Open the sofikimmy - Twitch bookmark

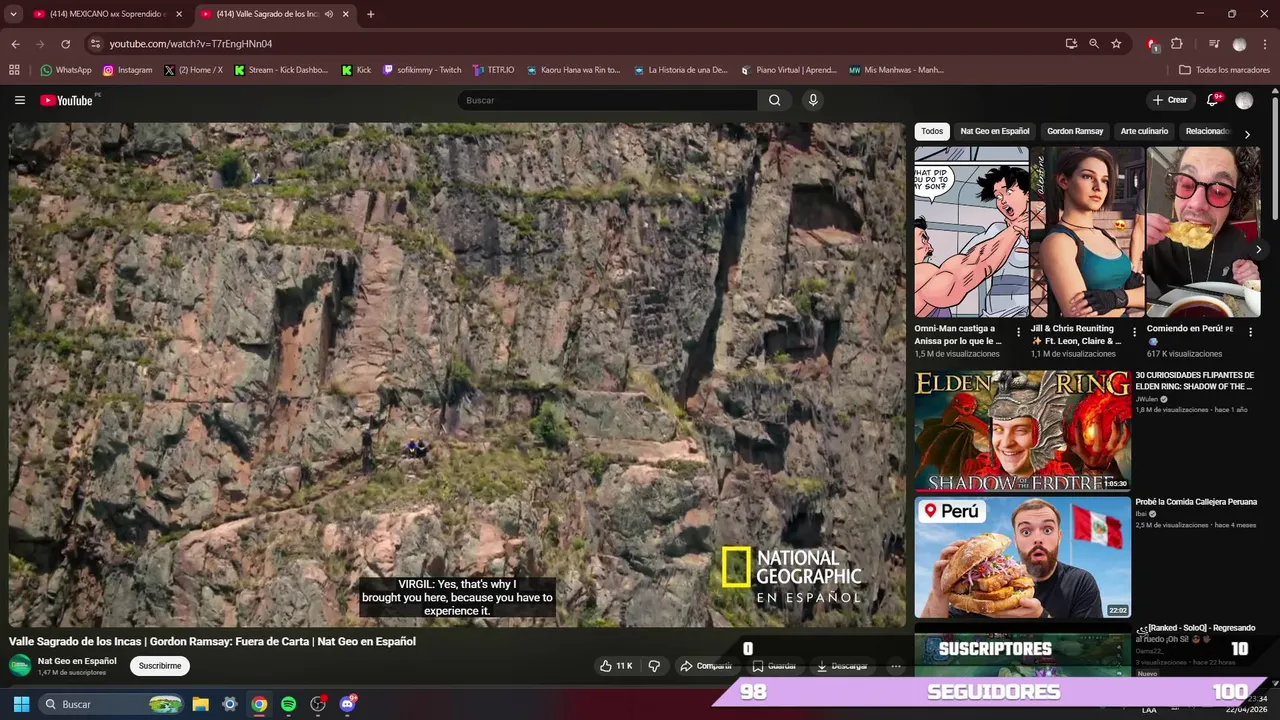pyautogui.click(x=422, y=70)
